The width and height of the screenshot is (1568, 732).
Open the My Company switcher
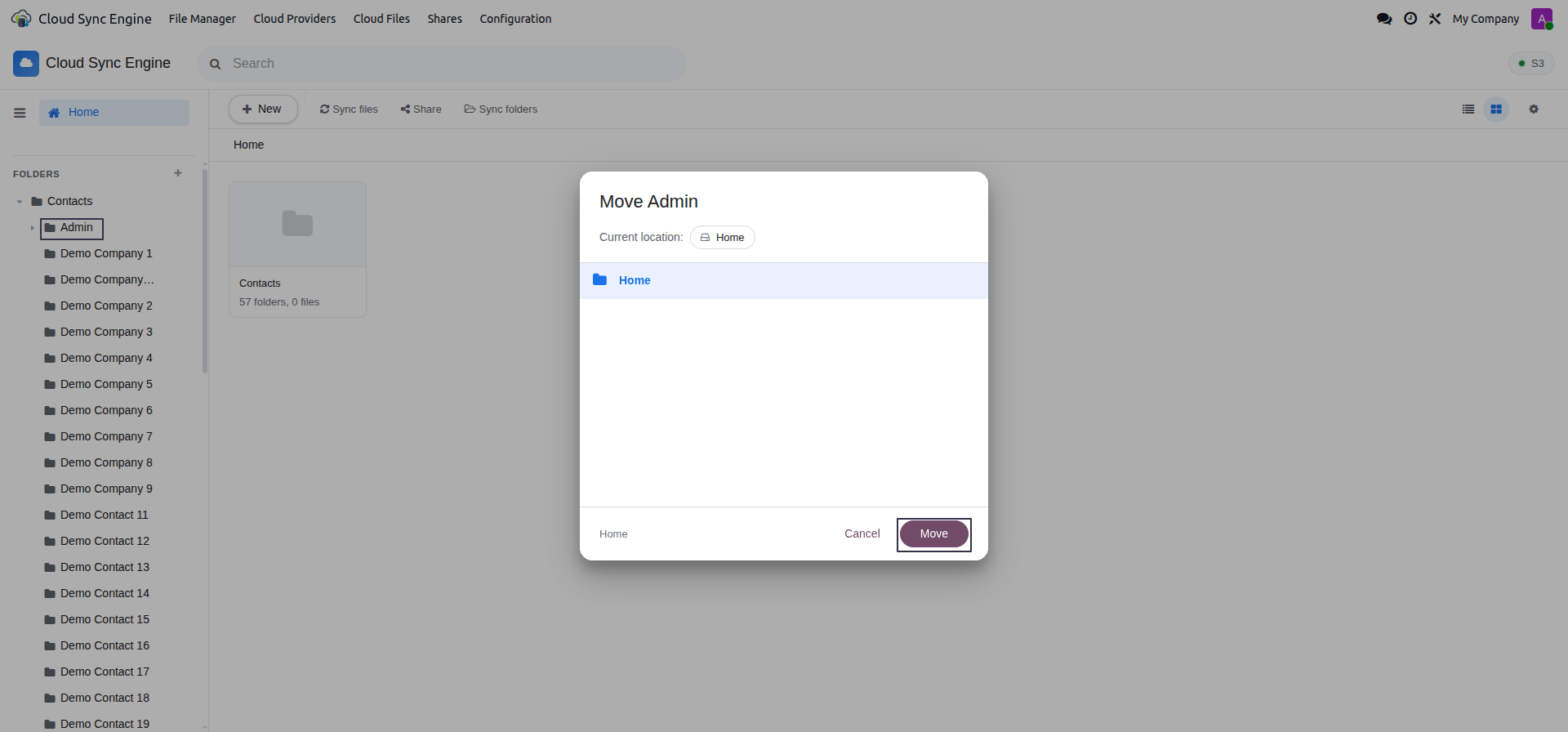(x=1486, y=19)
